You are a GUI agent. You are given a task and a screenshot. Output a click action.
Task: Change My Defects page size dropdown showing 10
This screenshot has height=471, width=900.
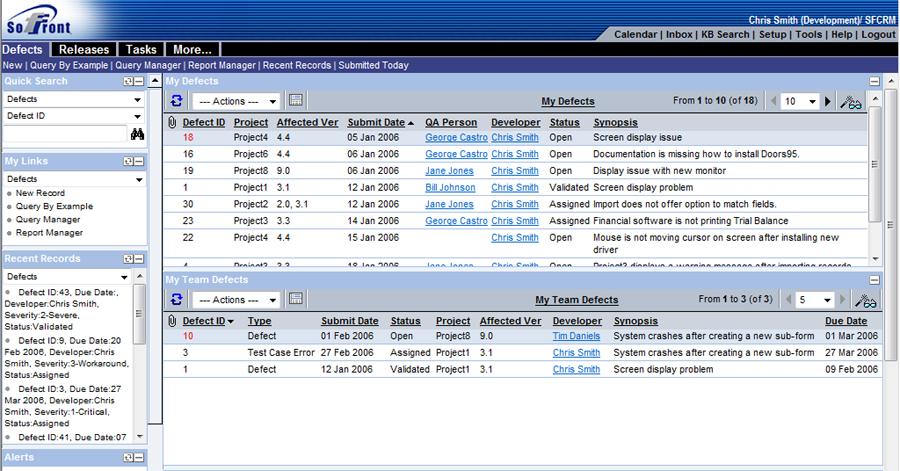pyautogui.click(x=800, y=102)
